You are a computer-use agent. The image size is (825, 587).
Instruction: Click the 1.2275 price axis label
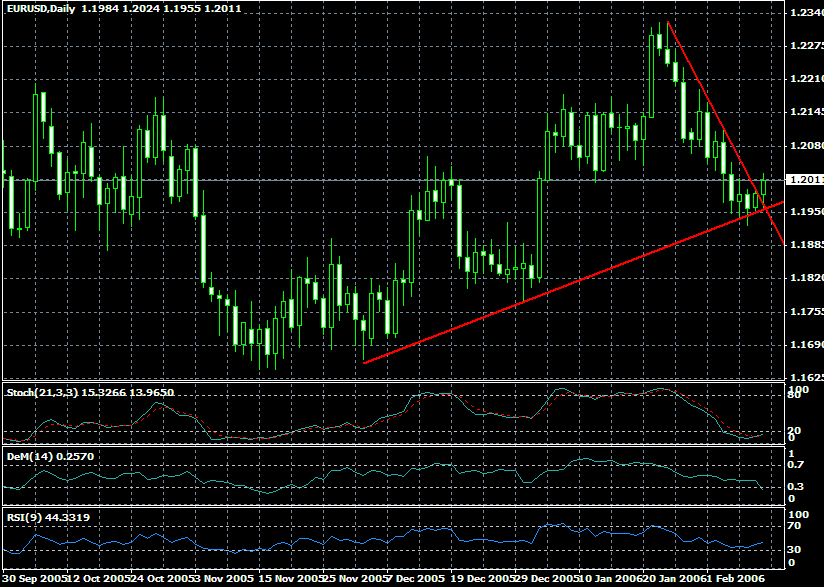[807, 46]
